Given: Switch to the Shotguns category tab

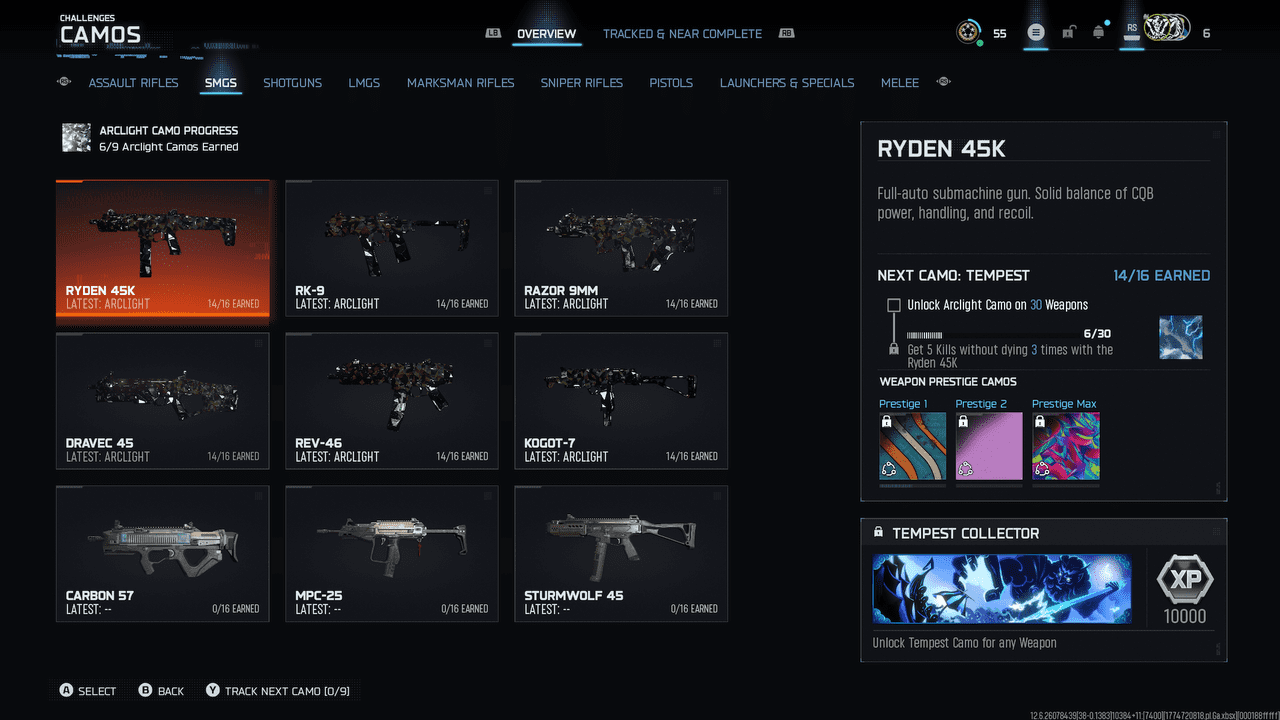Looking at the screenshot, I should click(x=292, y=83).
